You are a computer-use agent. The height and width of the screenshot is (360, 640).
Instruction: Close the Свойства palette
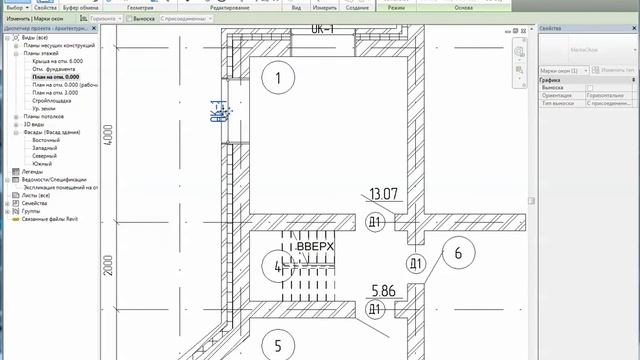634,28
